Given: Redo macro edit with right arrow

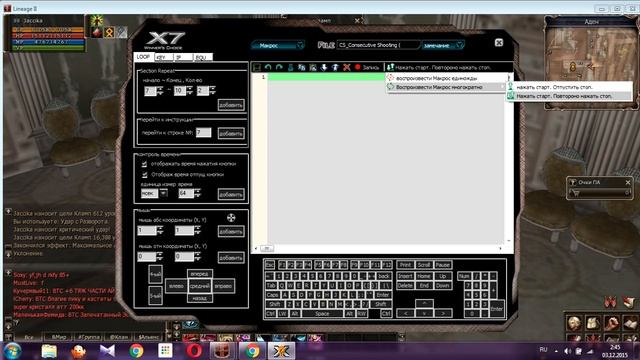Looking at the screenshot, I should click(279, 67).
